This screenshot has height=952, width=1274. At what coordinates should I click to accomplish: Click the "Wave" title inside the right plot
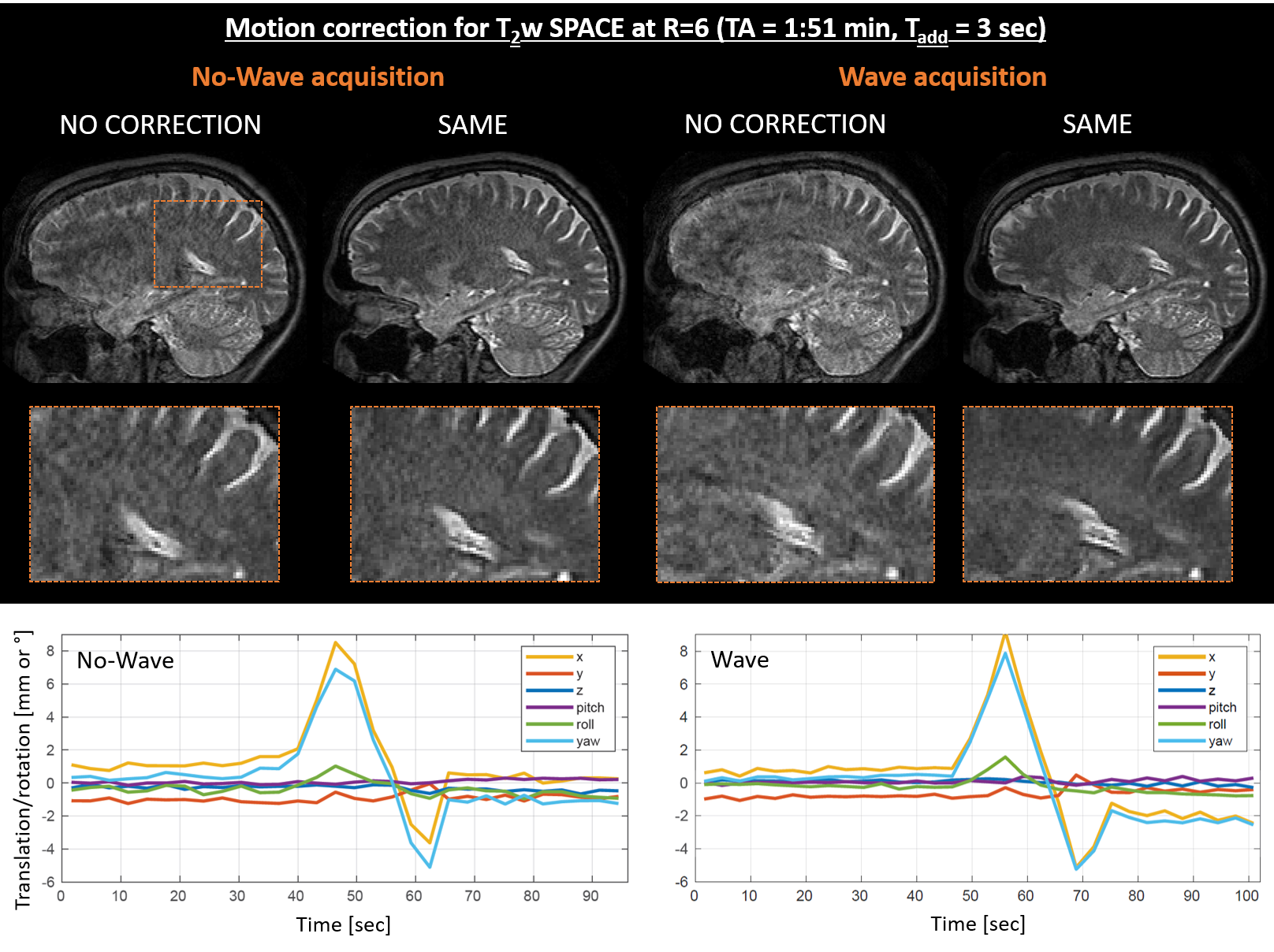coord(739,660)
